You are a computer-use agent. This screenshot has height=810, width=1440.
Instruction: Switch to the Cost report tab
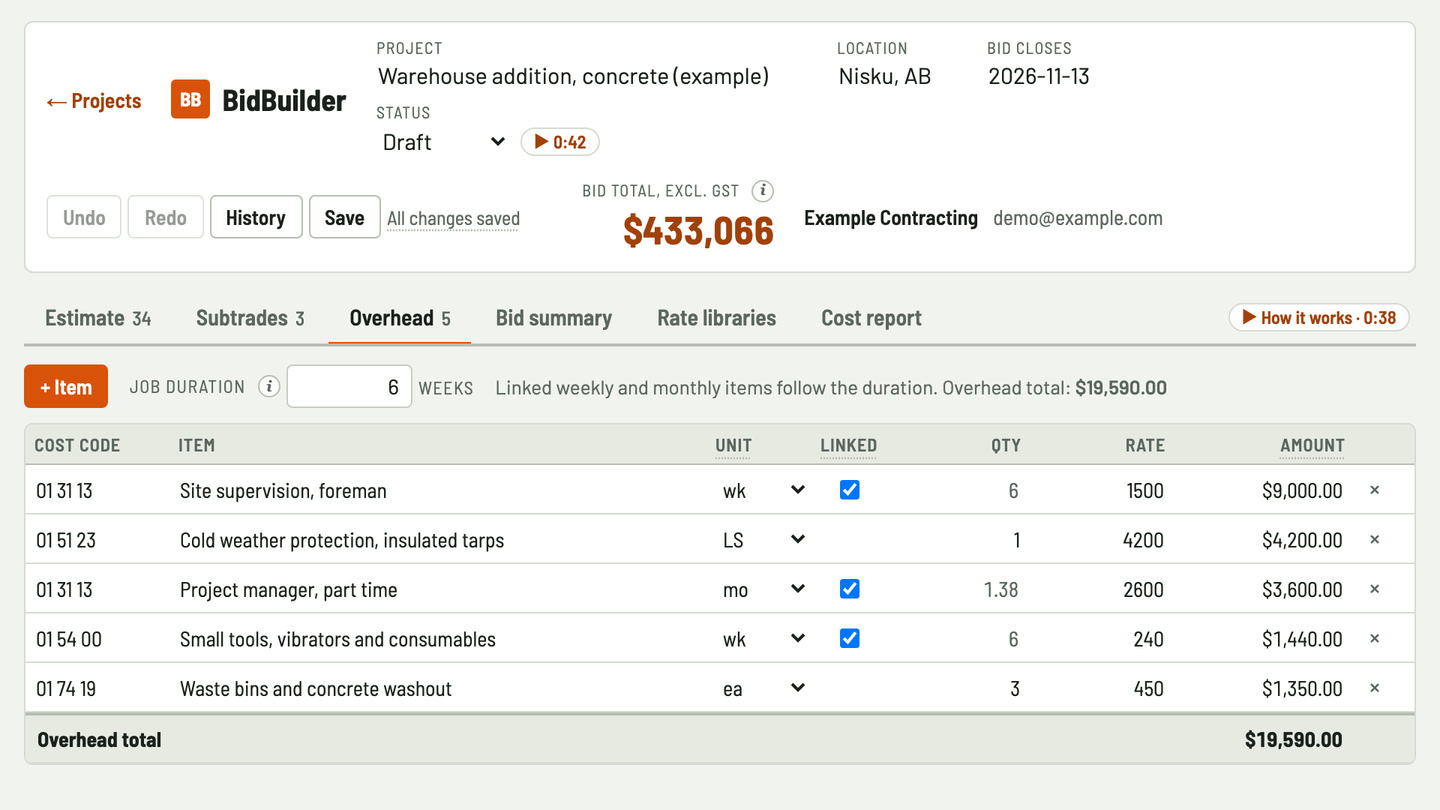[872, 318]
